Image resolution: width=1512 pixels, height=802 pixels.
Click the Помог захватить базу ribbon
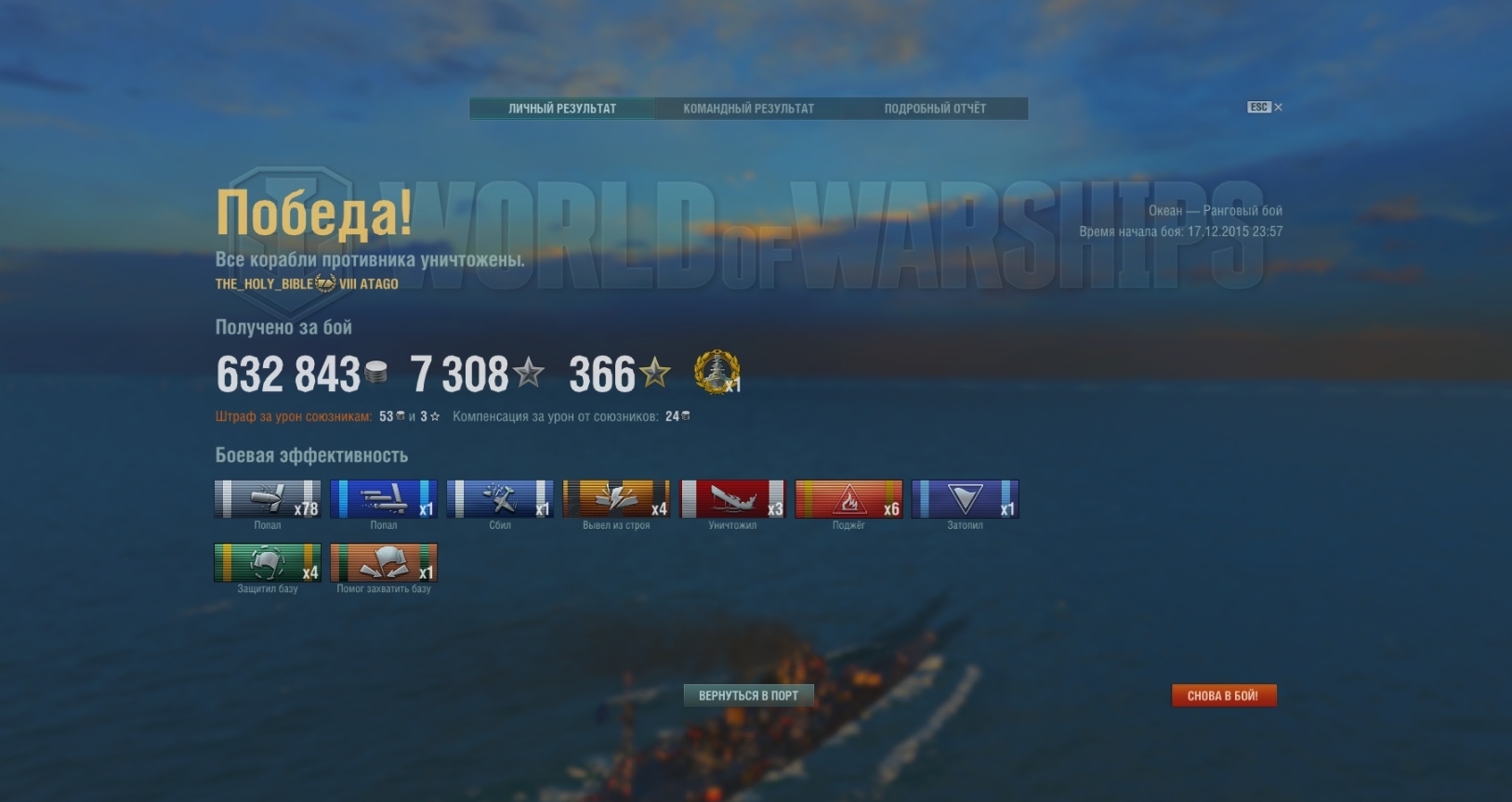click(384, 562)
